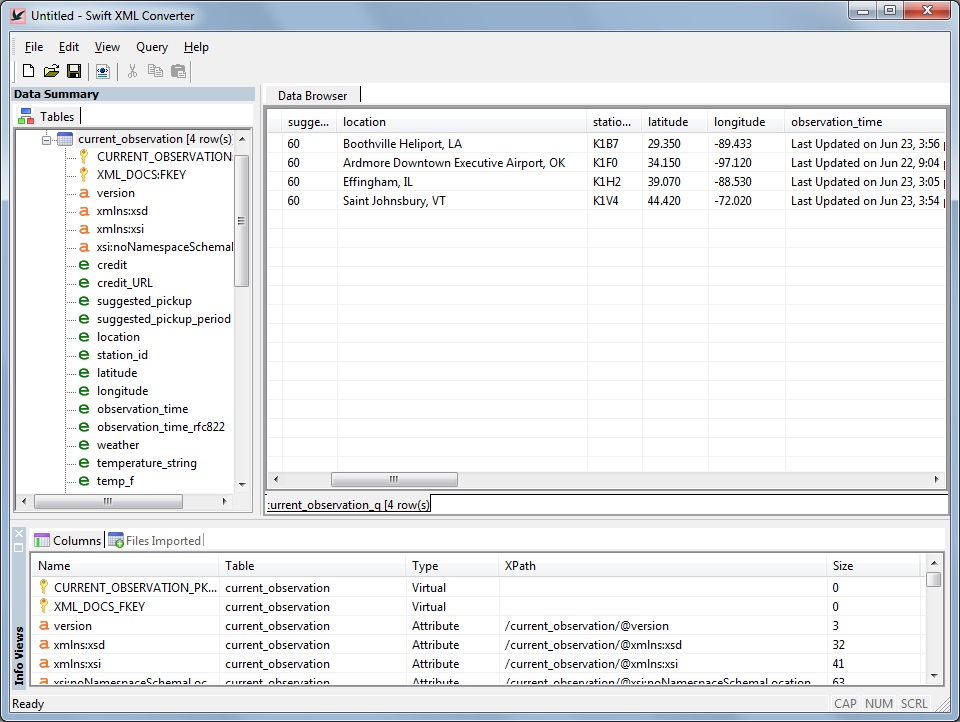Select the credit_URL tree item
The image size is (960, 722).
[x=124, y=283]
